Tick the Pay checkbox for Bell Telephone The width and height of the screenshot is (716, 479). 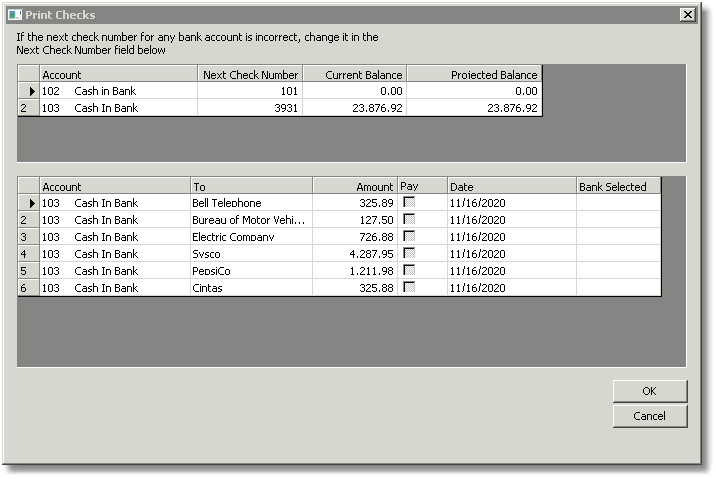409,202
